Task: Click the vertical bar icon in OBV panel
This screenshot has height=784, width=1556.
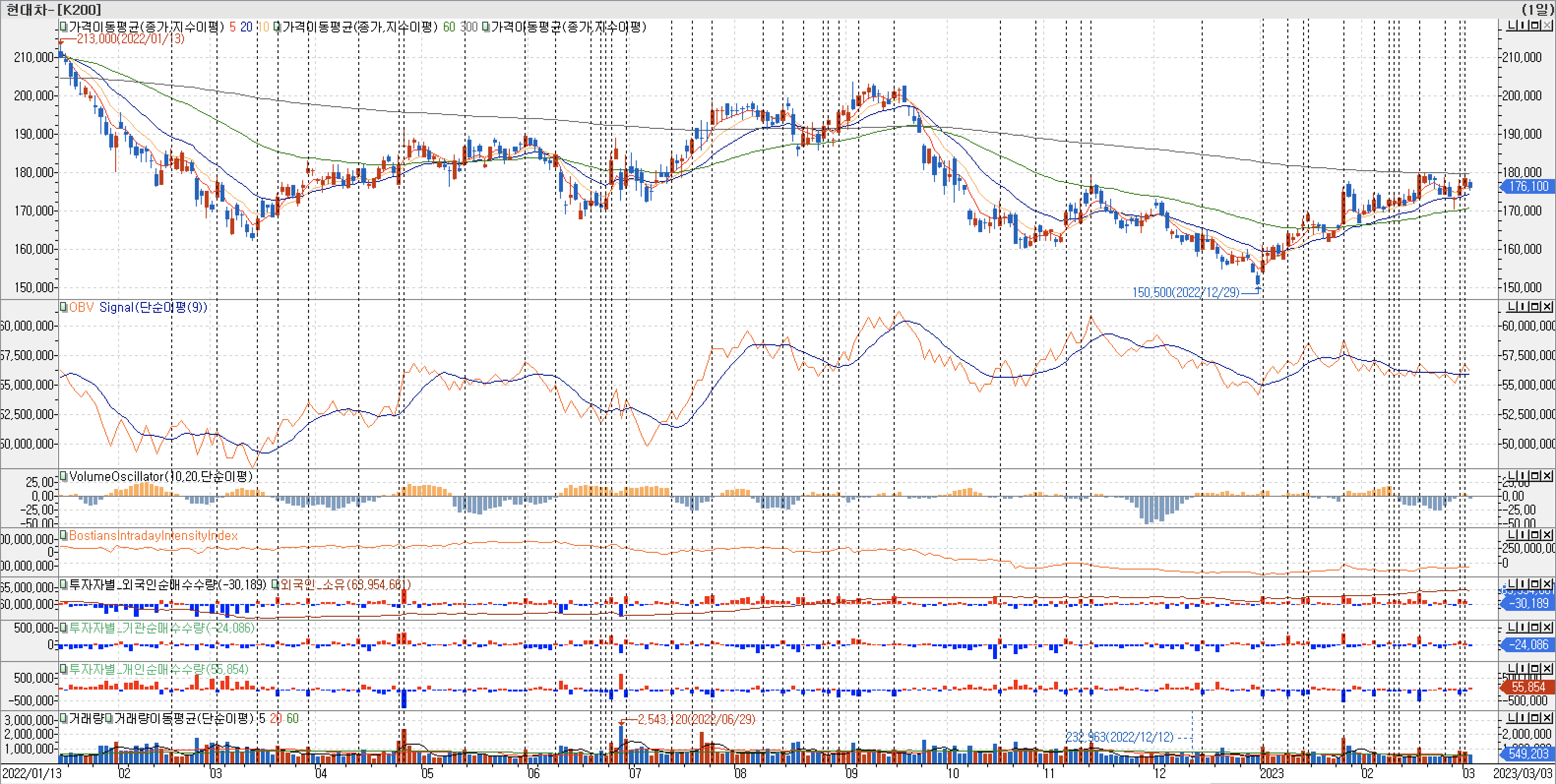Action: tap(1524, 306)
